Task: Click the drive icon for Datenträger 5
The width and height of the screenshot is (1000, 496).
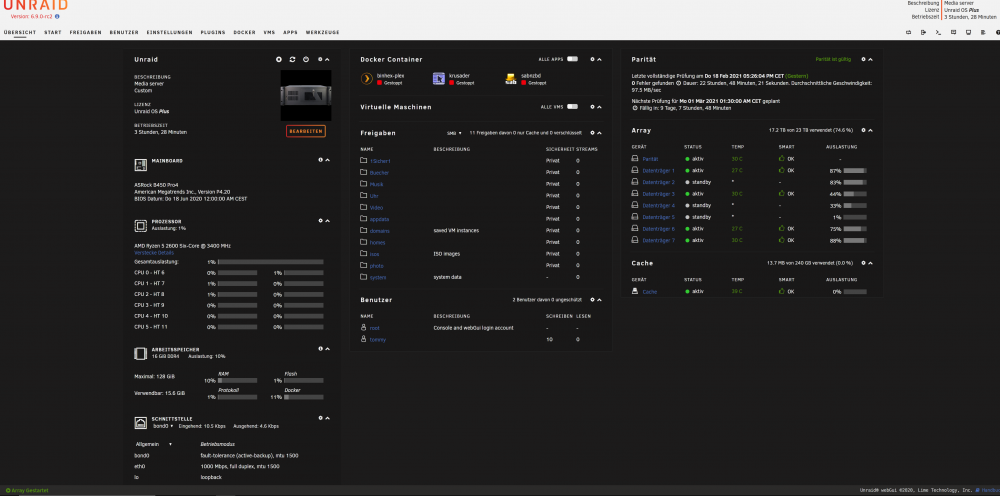Action: click(x=635, y=217)
